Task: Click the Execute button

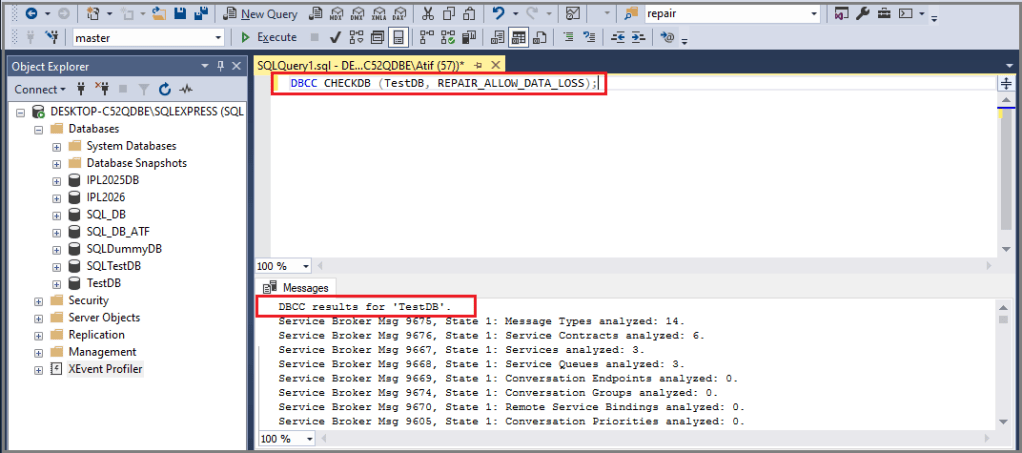Action: [269, 37]
